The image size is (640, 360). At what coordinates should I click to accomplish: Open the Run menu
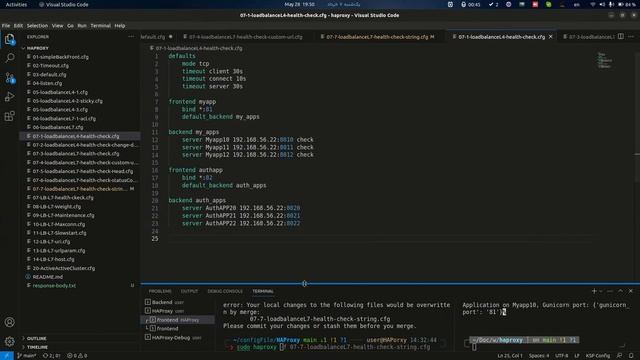point(82,25)
